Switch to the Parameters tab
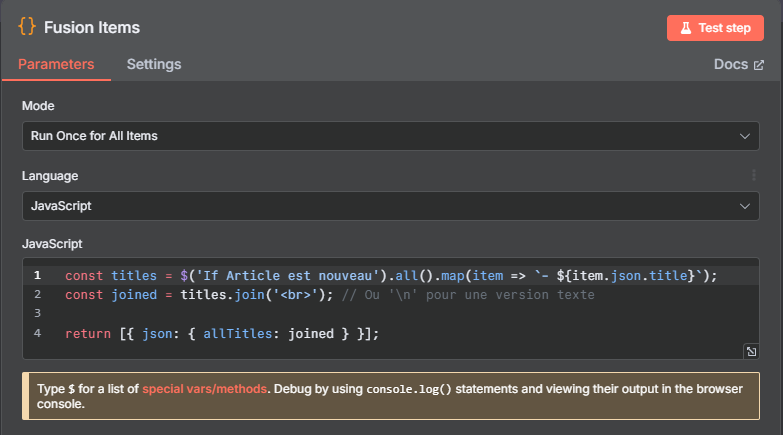The width and height of the screenshot is (783, 435). coord(56,64)
